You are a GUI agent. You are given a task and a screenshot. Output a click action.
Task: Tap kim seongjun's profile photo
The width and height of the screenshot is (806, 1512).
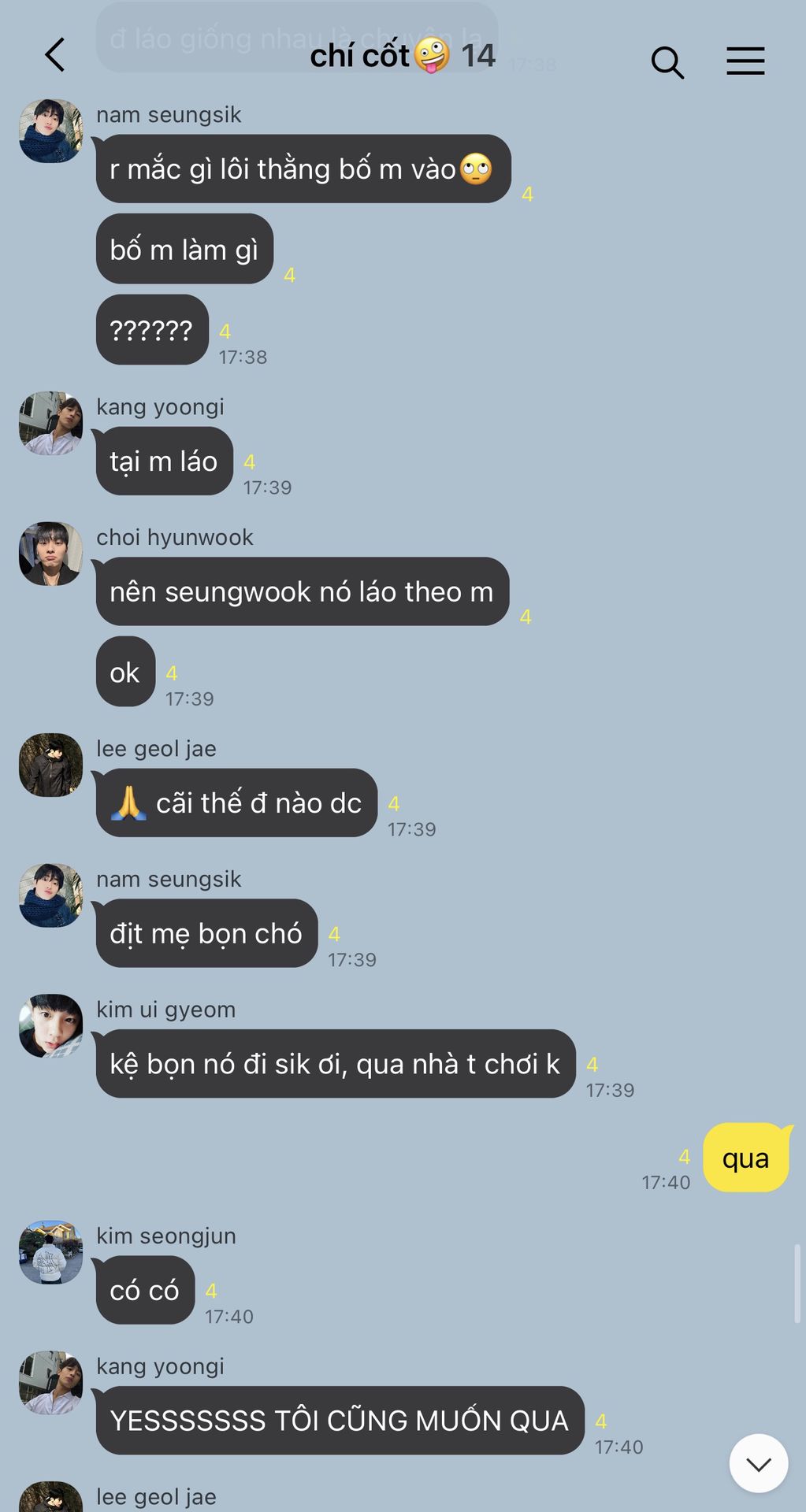pos(50,1252)
